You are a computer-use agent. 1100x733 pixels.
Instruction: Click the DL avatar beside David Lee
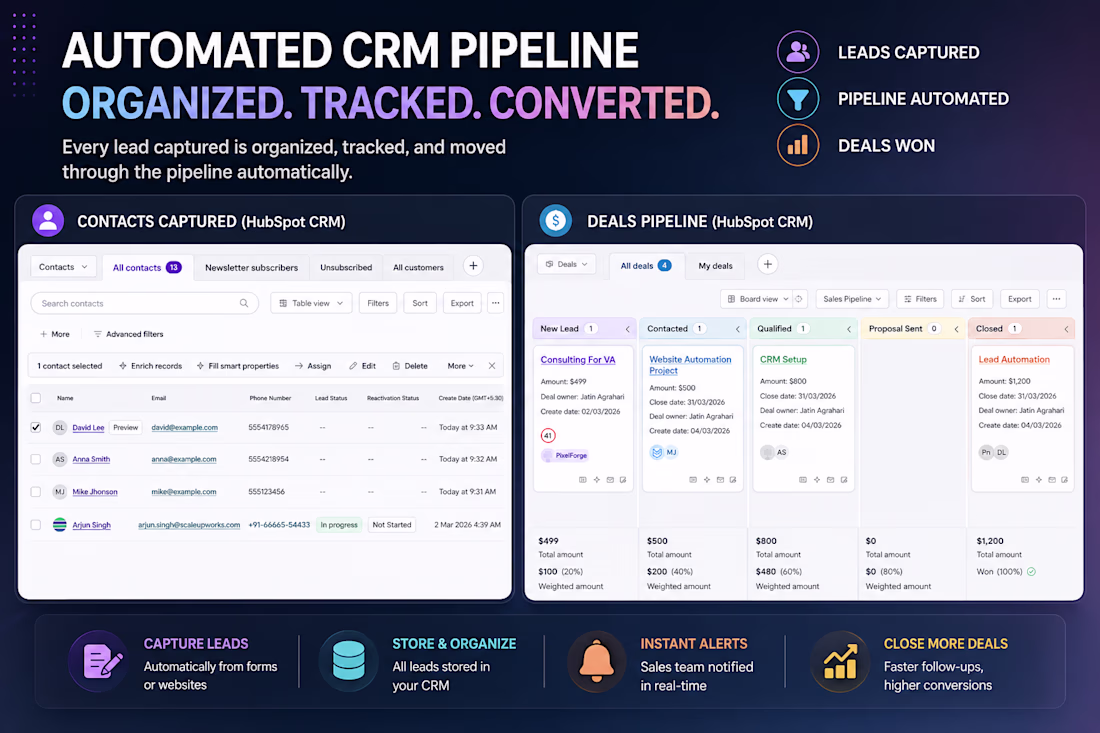tap(60, 427)
